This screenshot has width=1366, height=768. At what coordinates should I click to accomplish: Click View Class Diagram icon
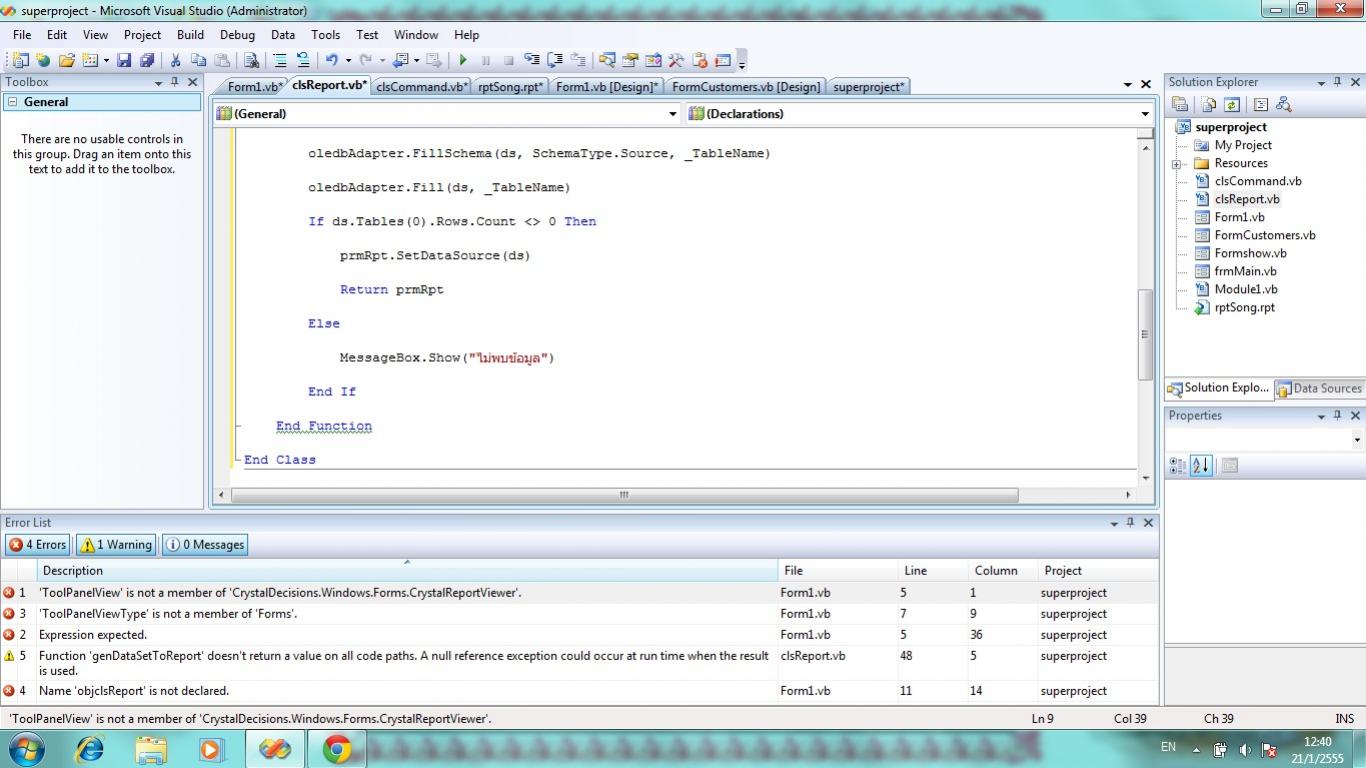point(1284,104)
